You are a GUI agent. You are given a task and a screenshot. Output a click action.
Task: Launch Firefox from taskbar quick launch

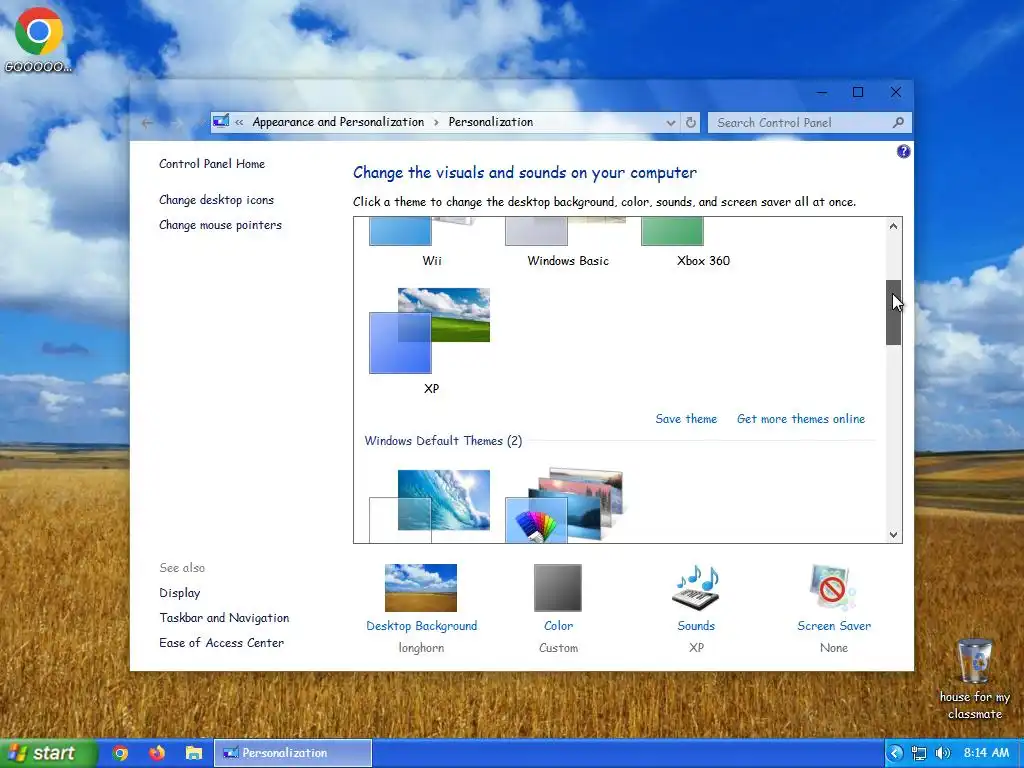[157, 753]
